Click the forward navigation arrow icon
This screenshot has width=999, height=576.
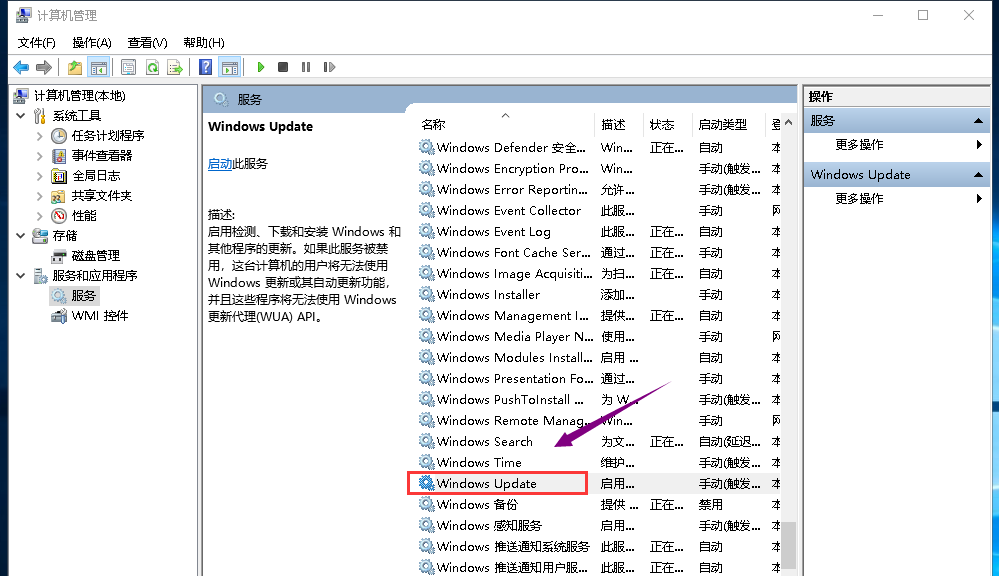click(x=42, y=67)
